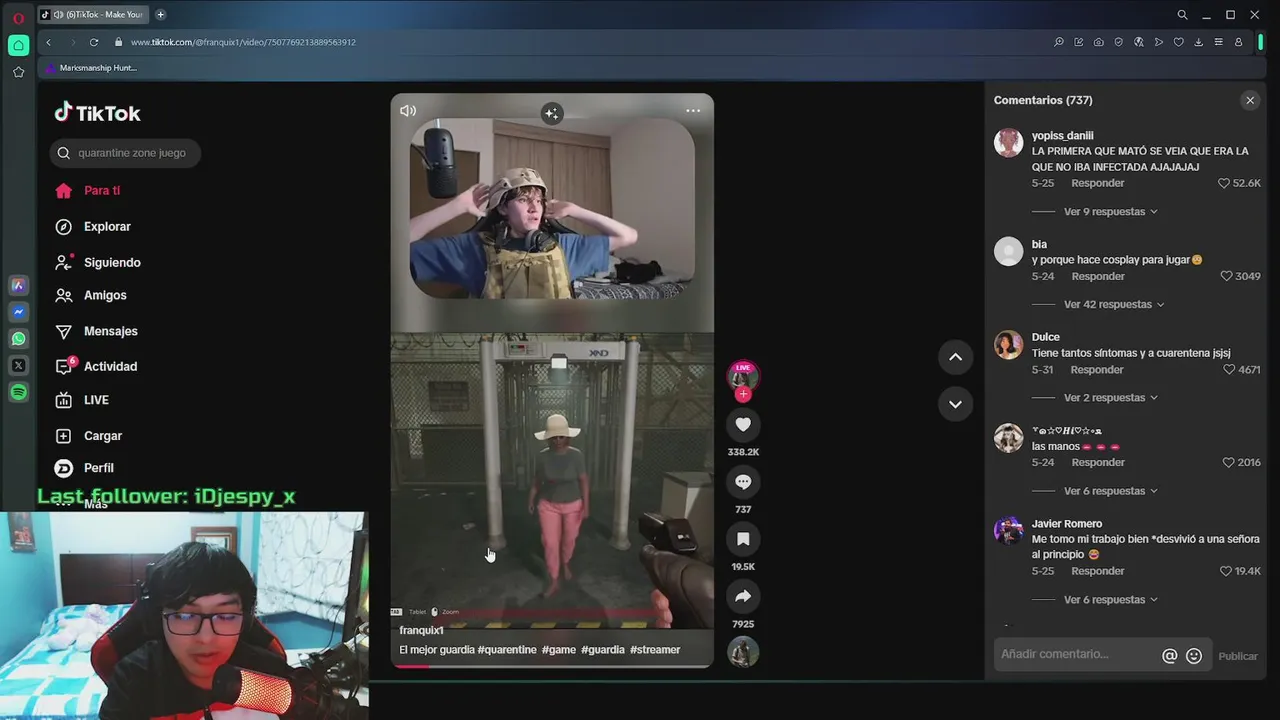
Task: Close the Comentarios panel
Action: [x=1250, y=100]
